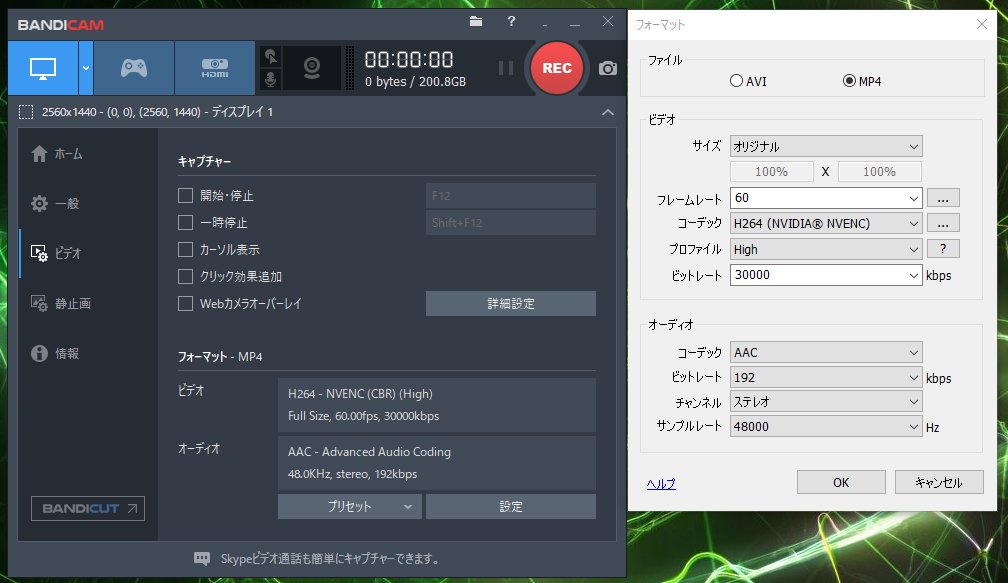Viewport: 1008px width, 583px height.
Task: Click the AAC - Advanced Audio Coding text
Action: click(x=369, y=452)
